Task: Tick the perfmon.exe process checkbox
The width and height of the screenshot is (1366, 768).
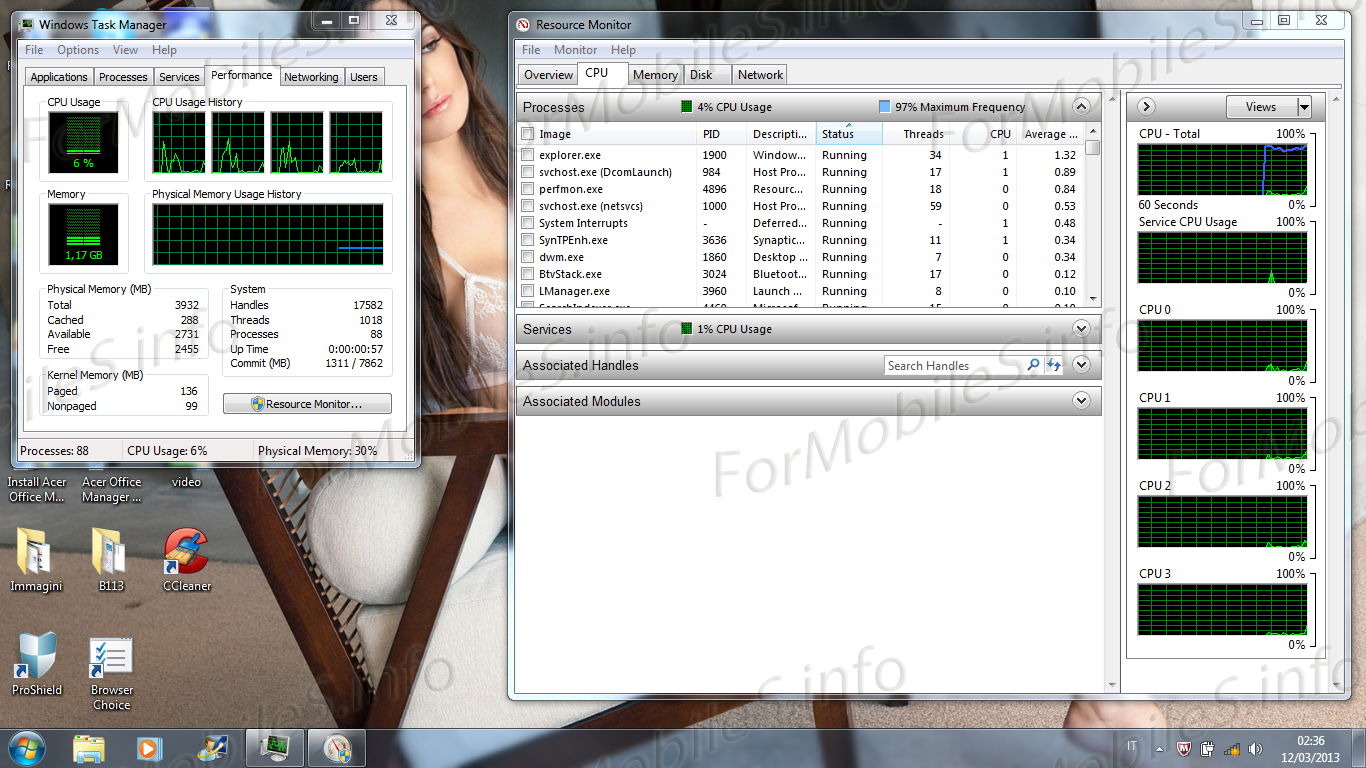Action: click(527, 189)
